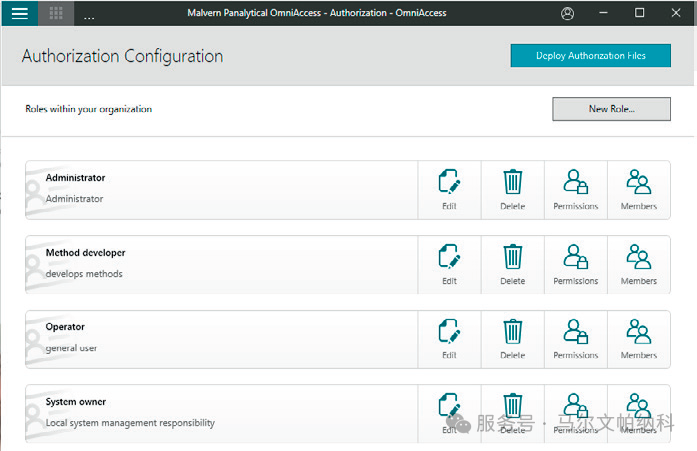This screenshot has height=451, width=697.
Task: Open Permissions for Operator role
Action: coord(575,338)
